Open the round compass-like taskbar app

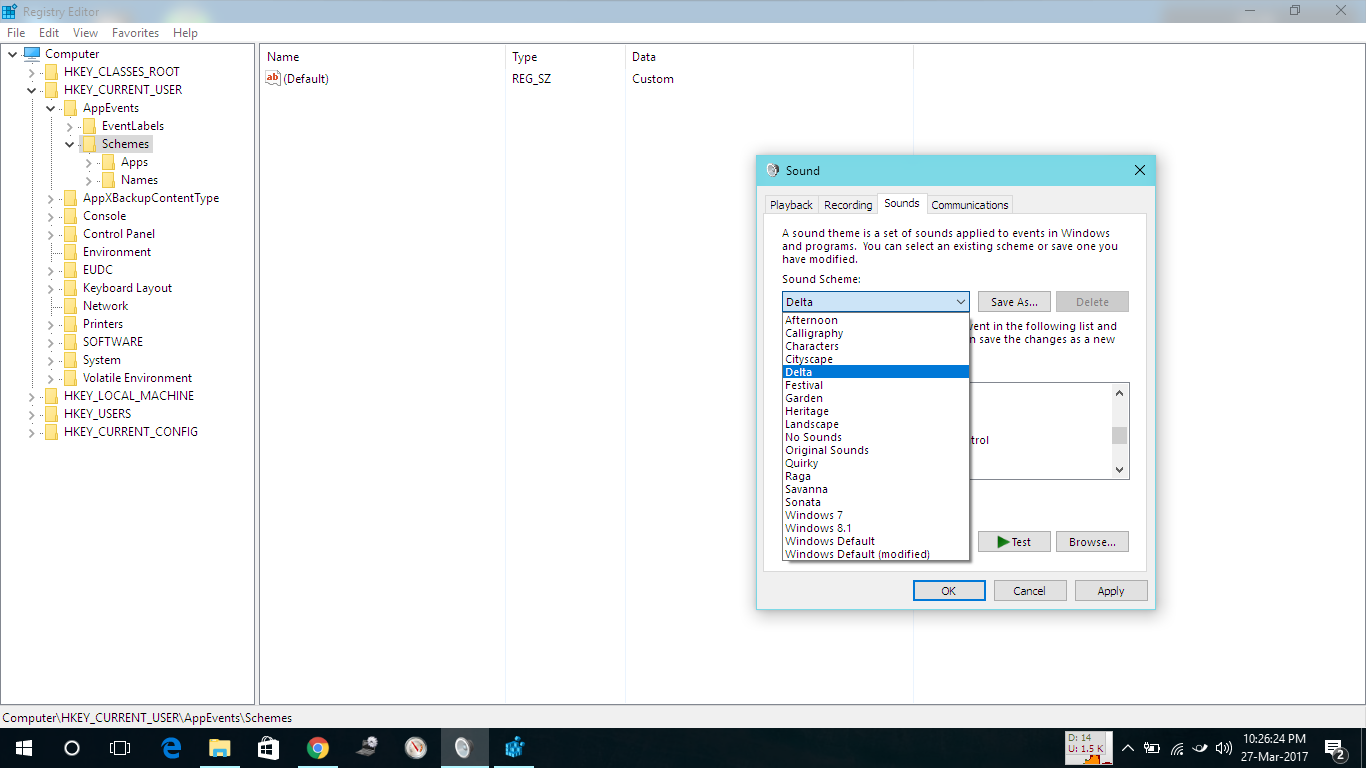[416, 747]
